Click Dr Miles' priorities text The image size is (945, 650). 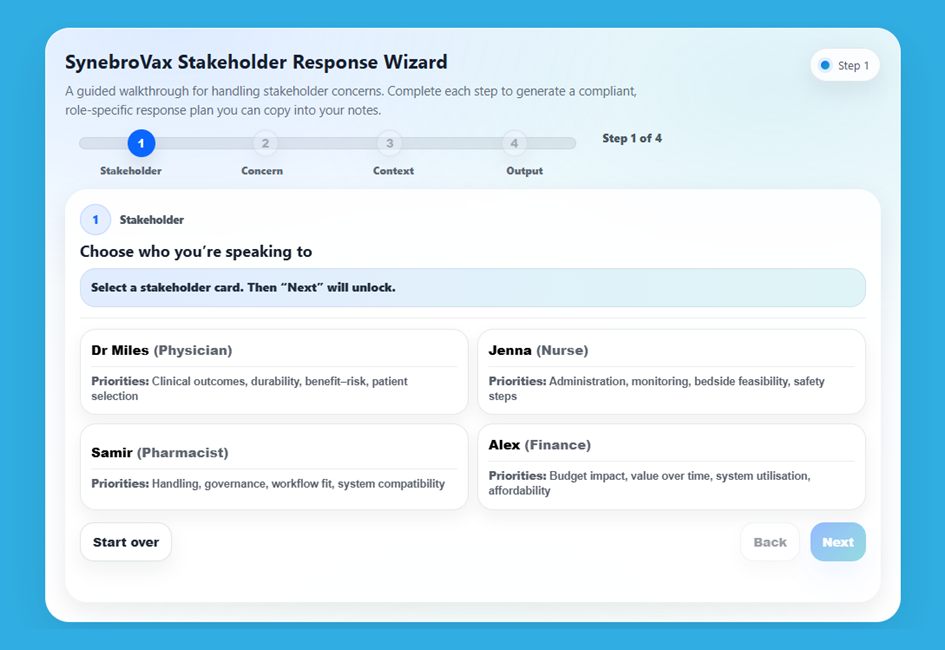[x=250, y=389]
